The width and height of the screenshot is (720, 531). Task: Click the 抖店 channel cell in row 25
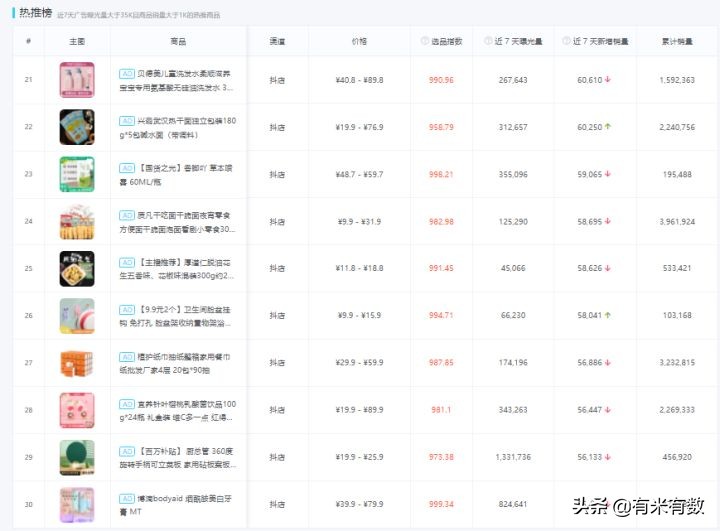[277, 268]
